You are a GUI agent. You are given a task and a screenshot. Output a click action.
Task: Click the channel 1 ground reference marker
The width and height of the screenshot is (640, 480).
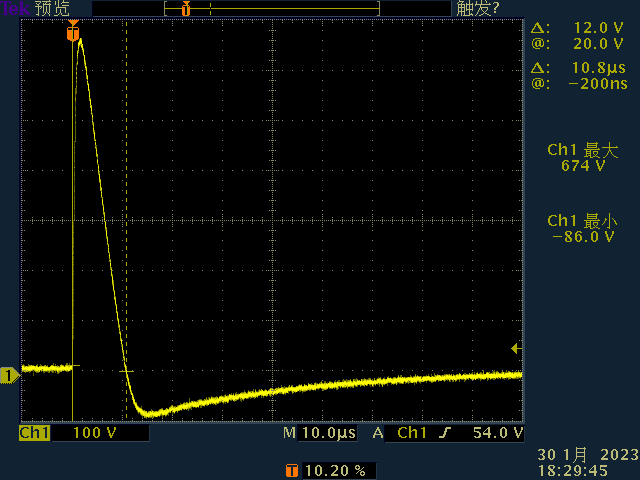[9, 375]
